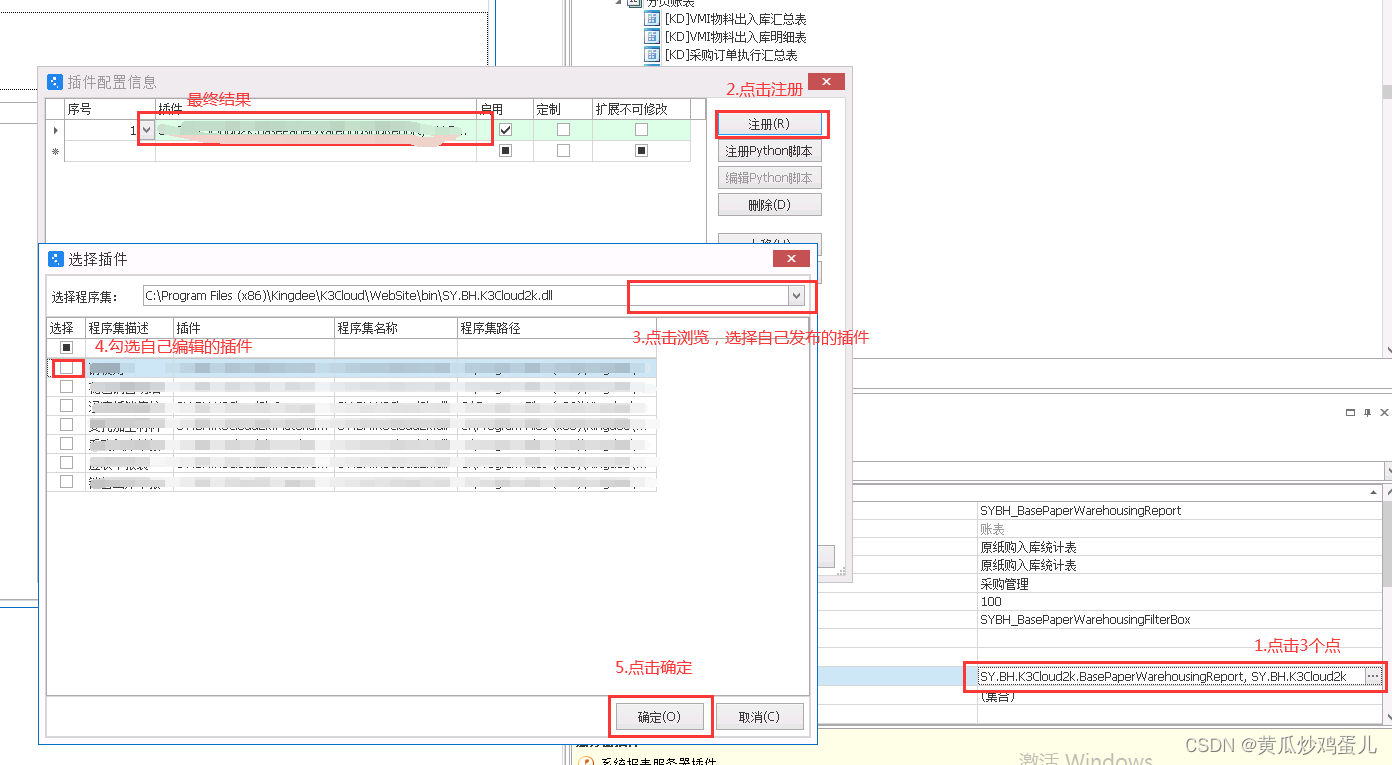Click report icon beside 采购订单执行汇总表

[x=652, y=55]
